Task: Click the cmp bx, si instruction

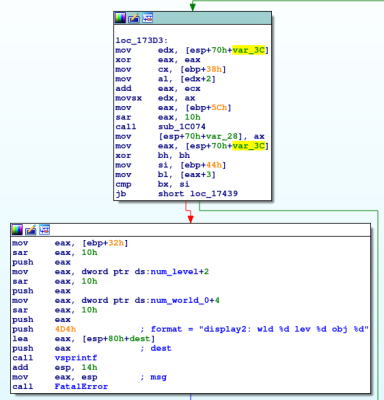Action: point(153,184)
